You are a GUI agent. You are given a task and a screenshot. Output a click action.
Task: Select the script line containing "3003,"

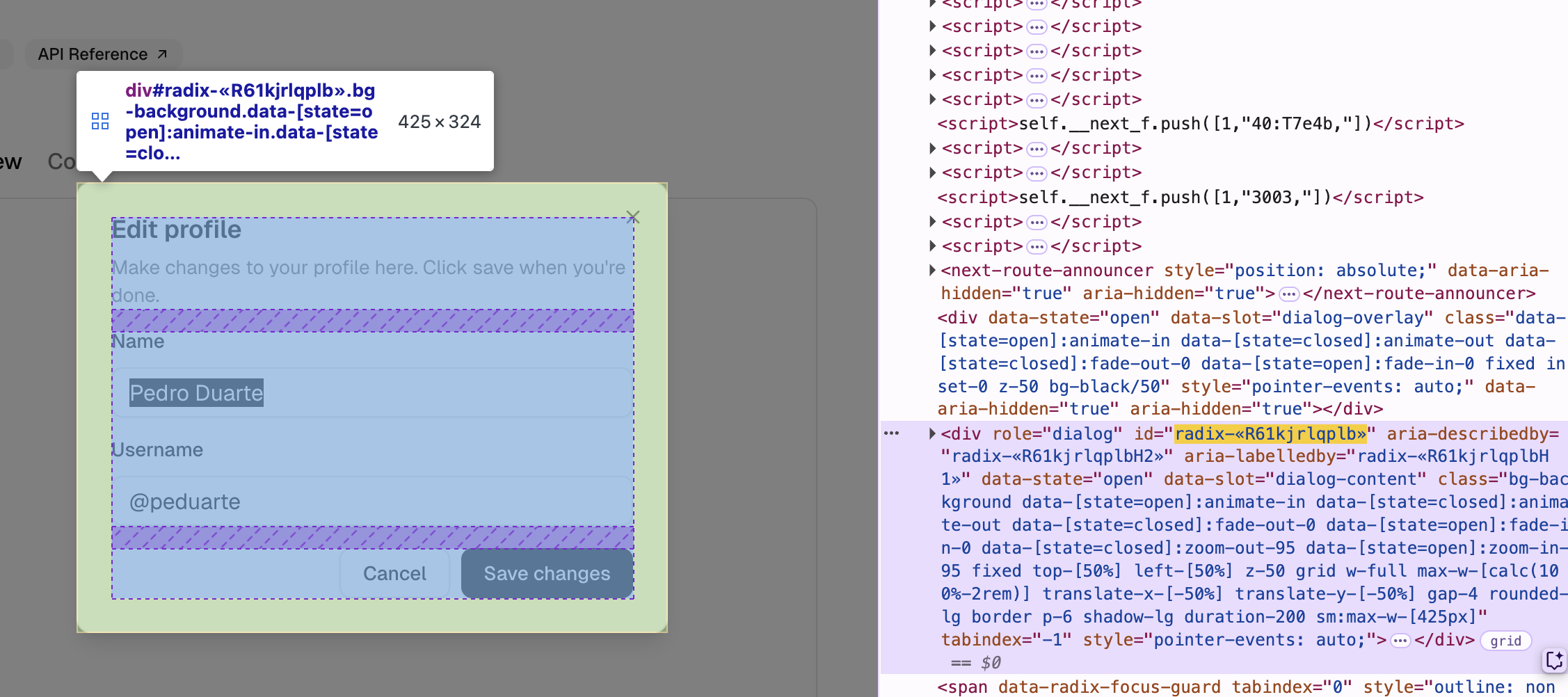[1181, 198]
